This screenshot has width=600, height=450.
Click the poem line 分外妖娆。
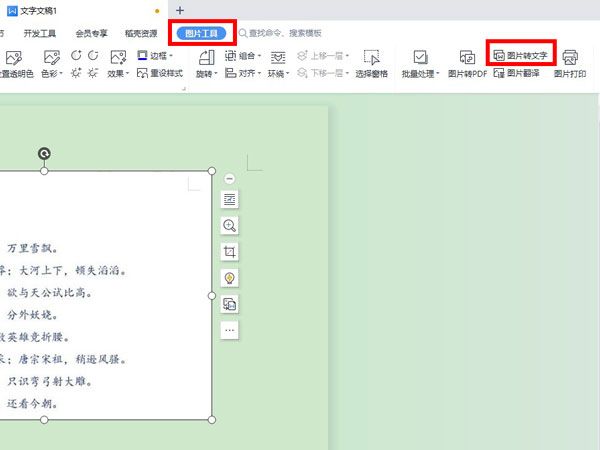[33, 315]
